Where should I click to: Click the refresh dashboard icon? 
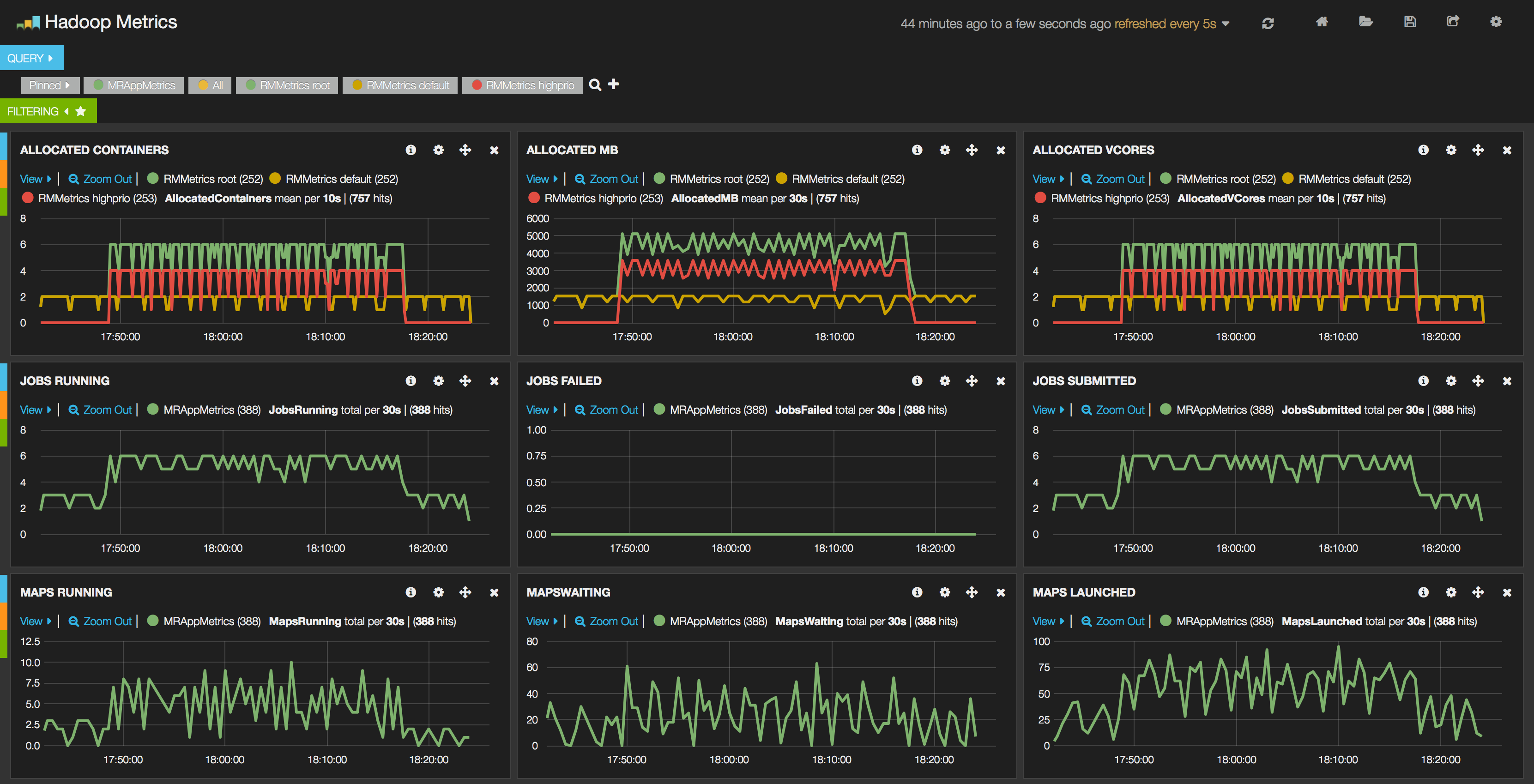click(1267, 23)
